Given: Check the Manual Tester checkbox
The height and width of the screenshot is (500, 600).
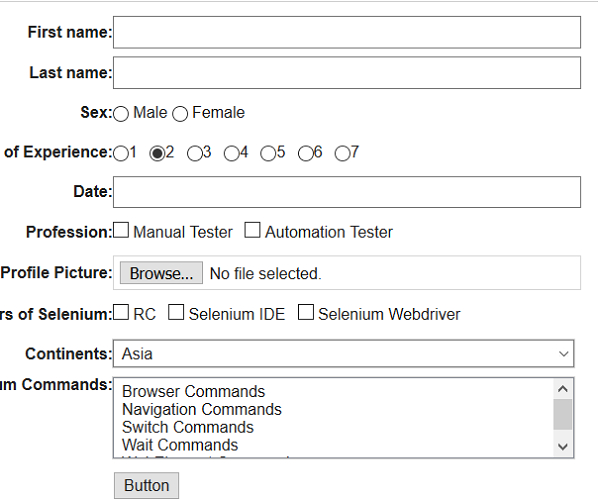Looking at the screenshot, I should [x=121, y=231].
